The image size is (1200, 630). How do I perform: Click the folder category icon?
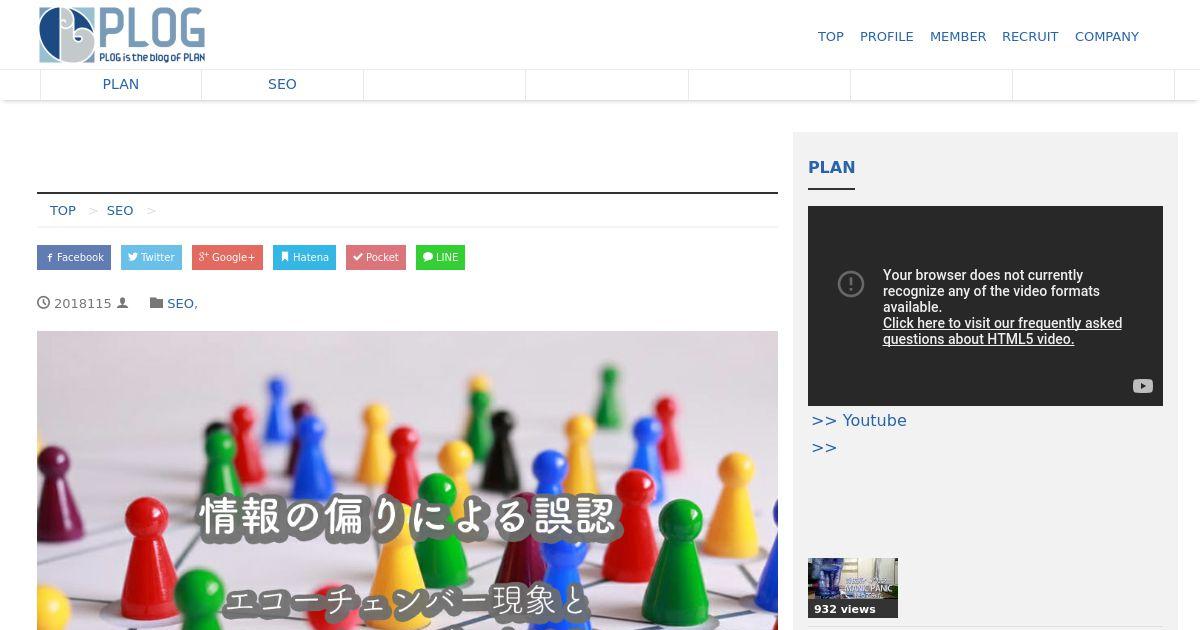pyautogui.click(x=156, y=303)
